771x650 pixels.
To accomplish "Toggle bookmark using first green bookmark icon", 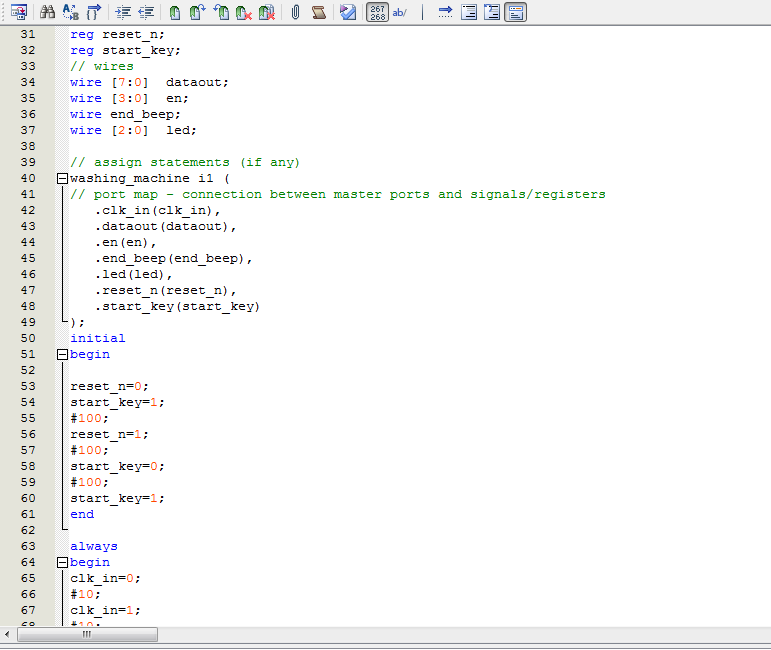I will [x=175, y=12].
